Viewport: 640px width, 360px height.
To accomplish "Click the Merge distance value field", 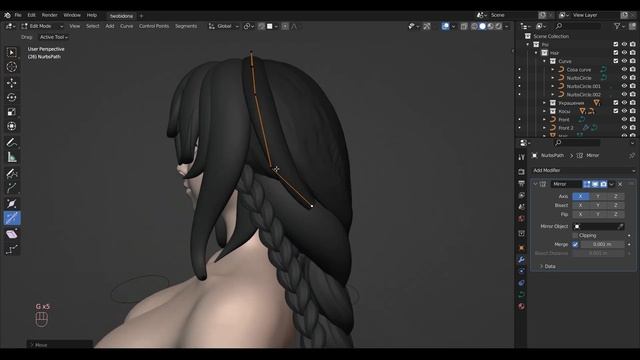I will (x=602, y=244).
